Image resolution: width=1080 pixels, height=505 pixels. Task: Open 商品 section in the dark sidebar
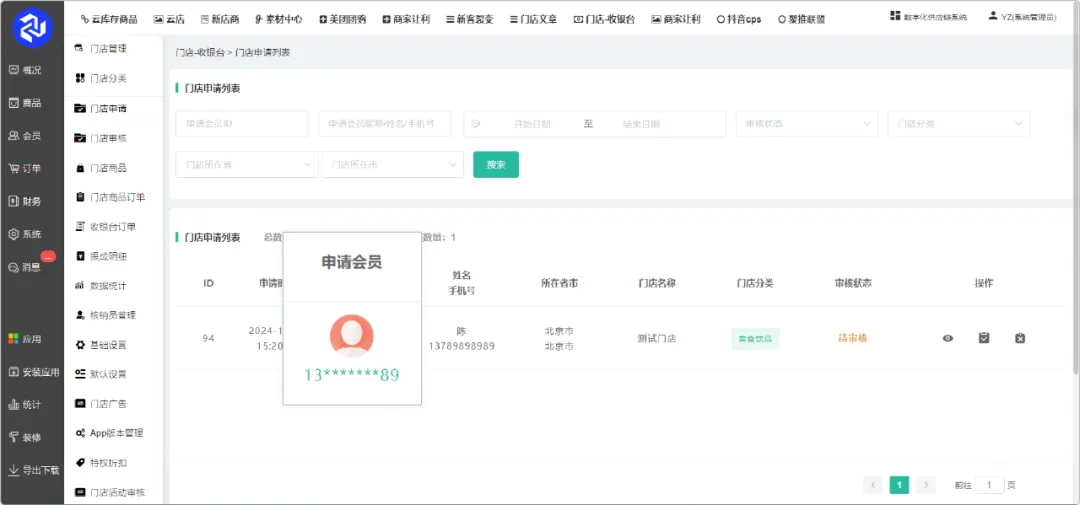click(x=25, y=103)
